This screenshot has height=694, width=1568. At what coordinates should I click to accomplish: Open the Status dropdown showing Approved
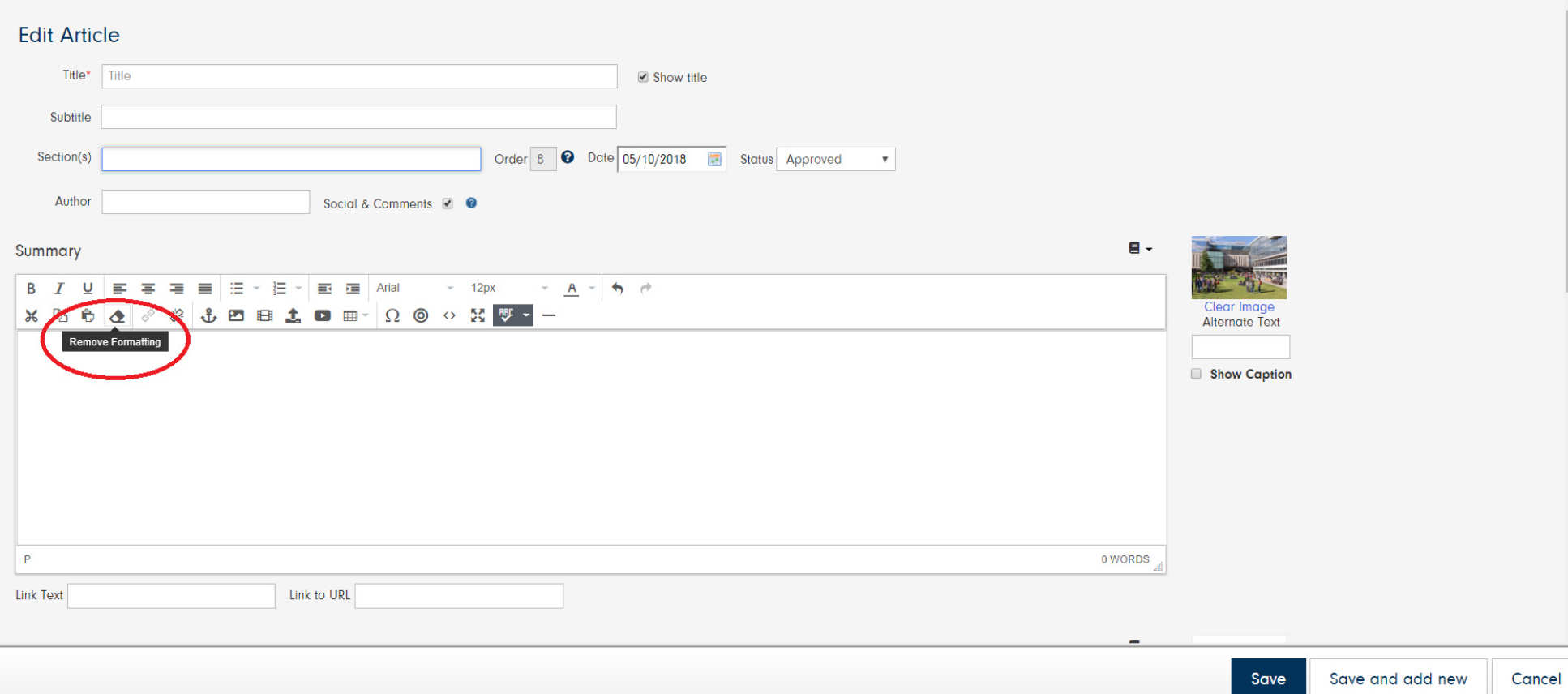tap(835, 159)
